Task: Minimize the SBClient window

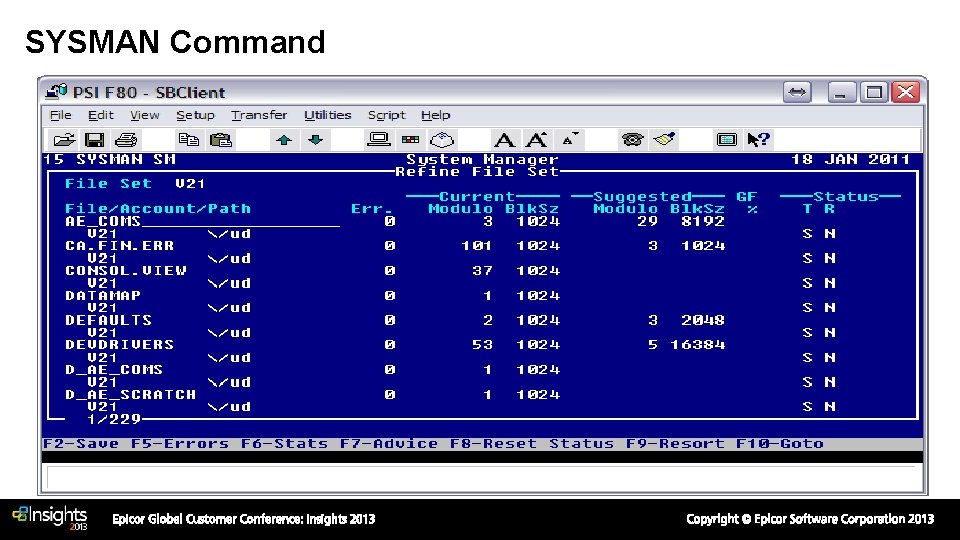Action: pyautogui.click(x=842, y=92)
